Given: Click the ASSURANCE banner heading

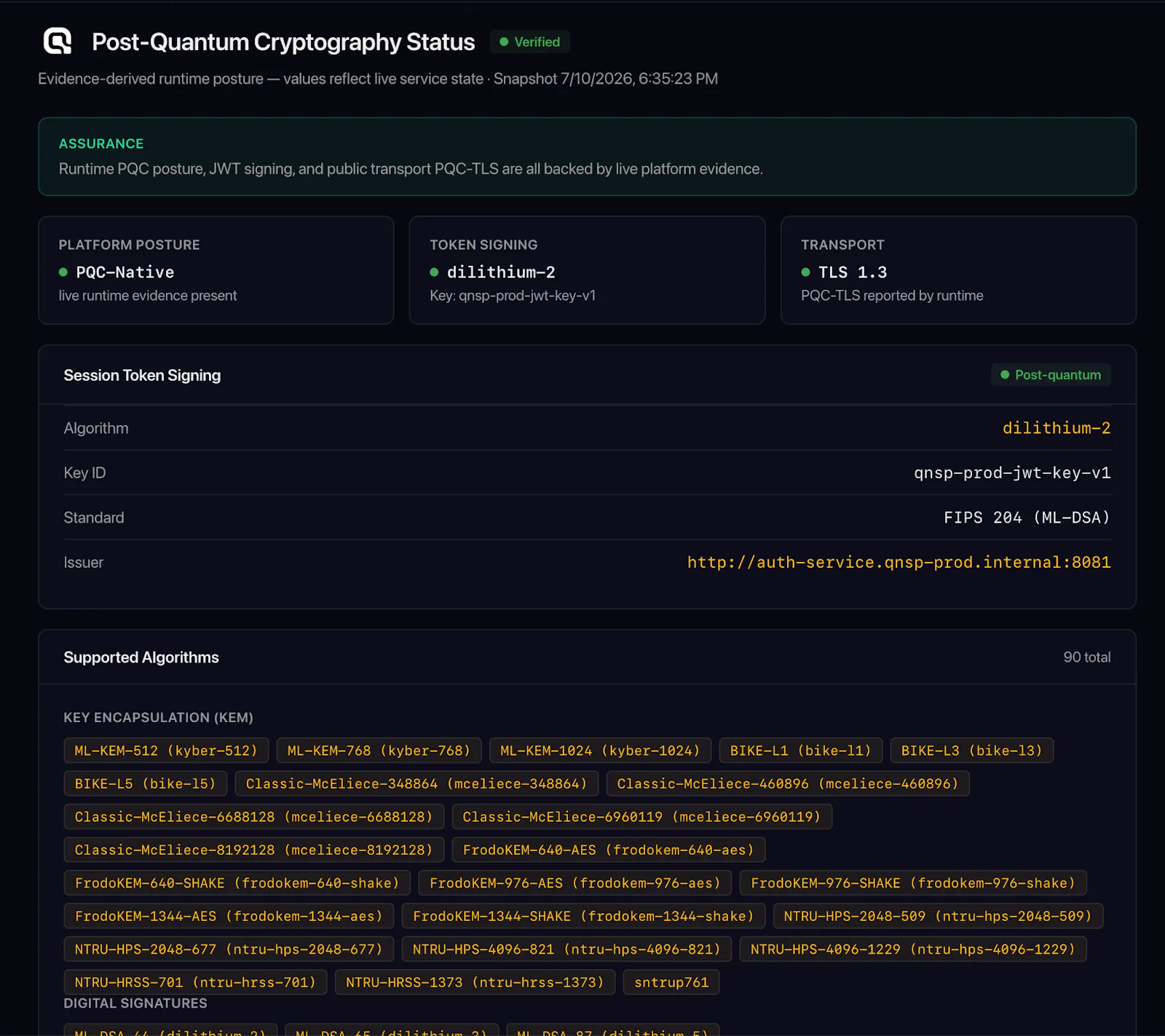Looking at the screenshot, I should 101,143.
